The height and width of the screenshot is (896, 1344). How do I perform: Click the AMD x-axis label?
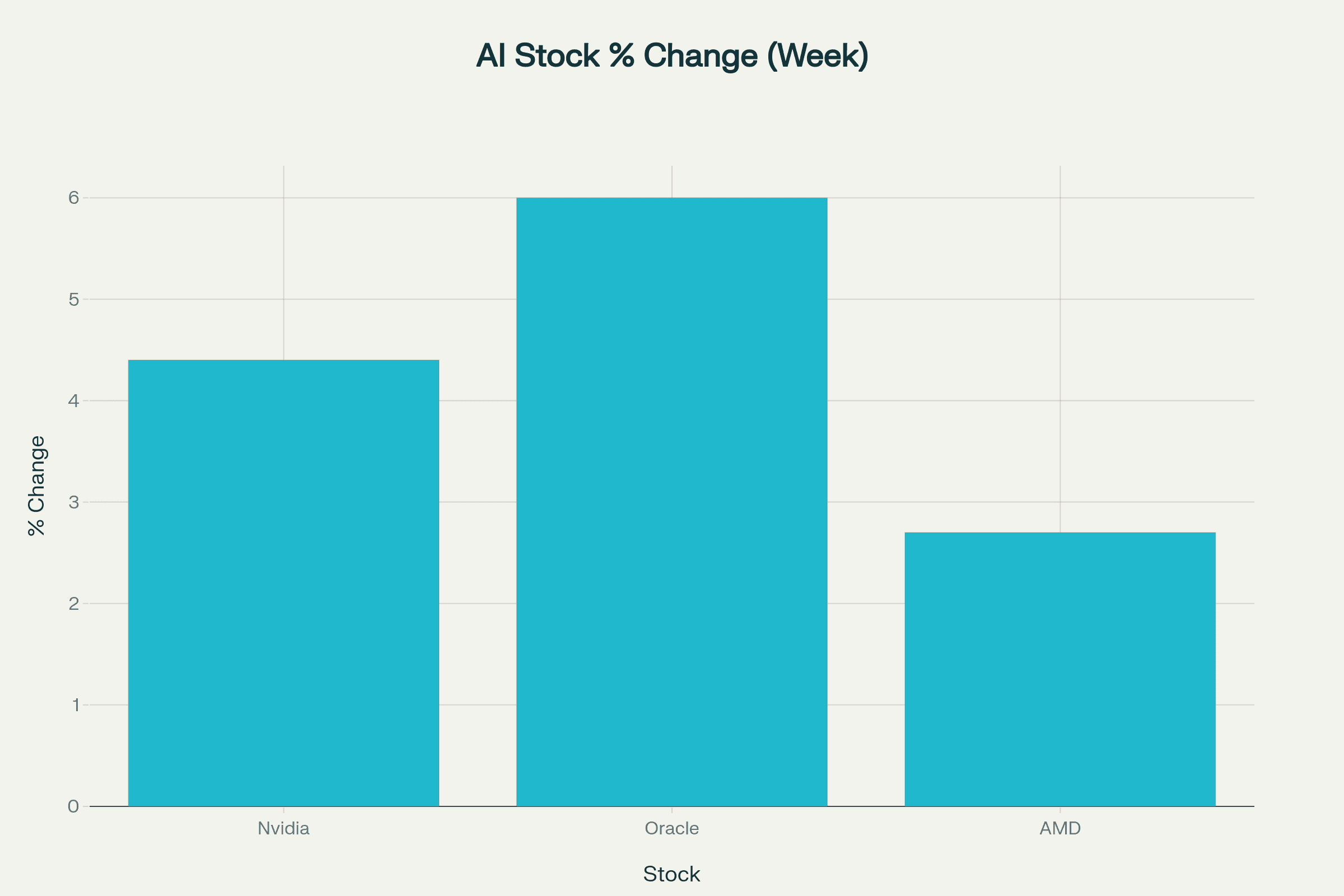pyautogui.click(x=1060, y=829)
